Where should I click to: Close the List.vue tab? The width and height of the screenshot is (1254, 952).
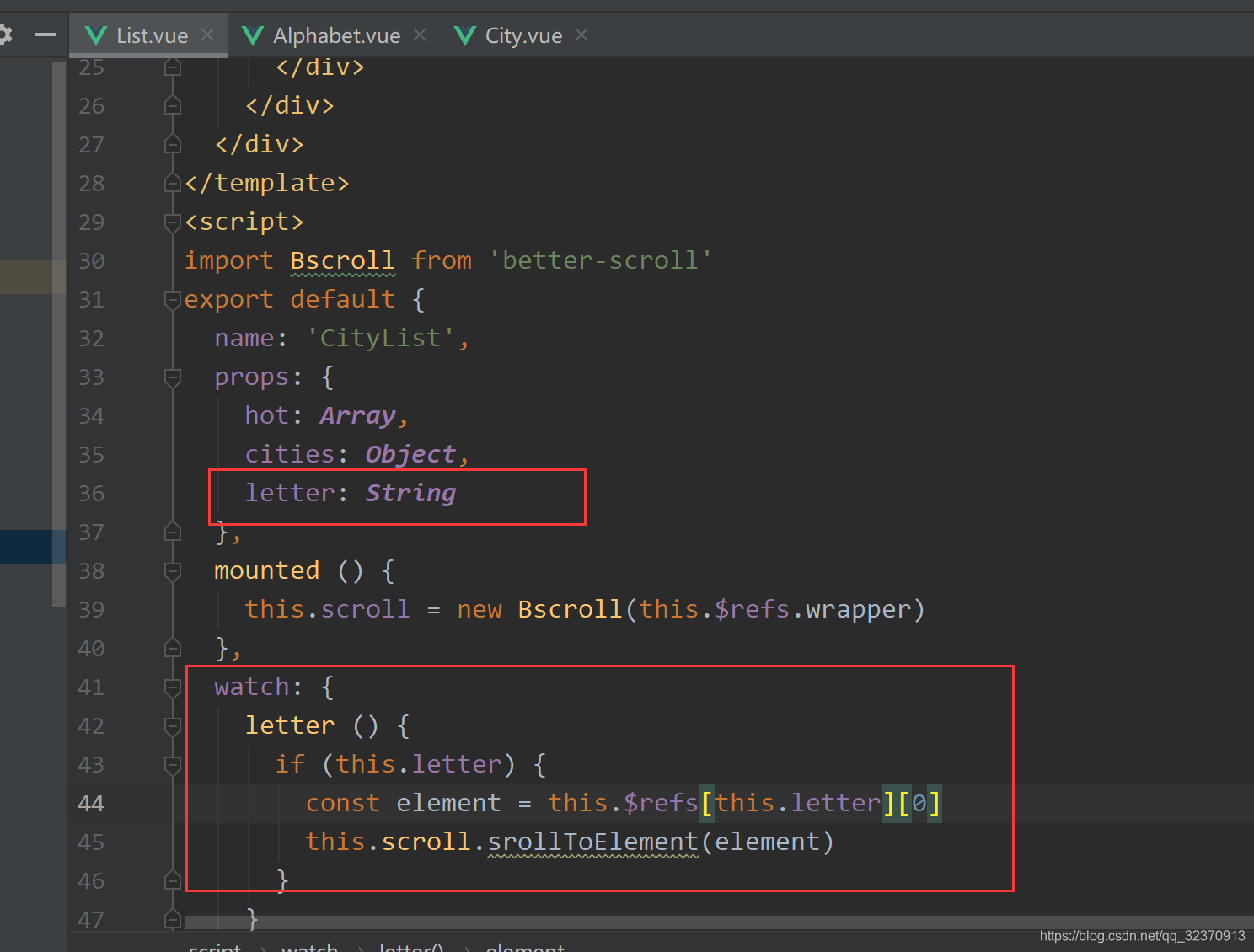(x=207, y=35)
